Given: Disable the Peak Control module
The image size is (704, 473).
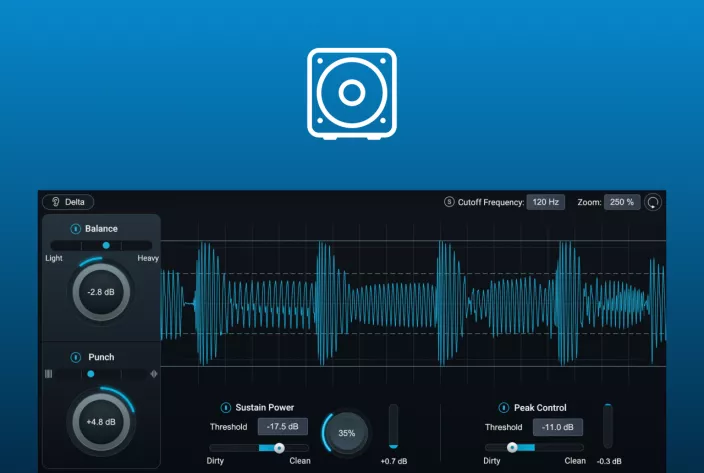Looking at the screenshot, I should click(x=504, y=408).
